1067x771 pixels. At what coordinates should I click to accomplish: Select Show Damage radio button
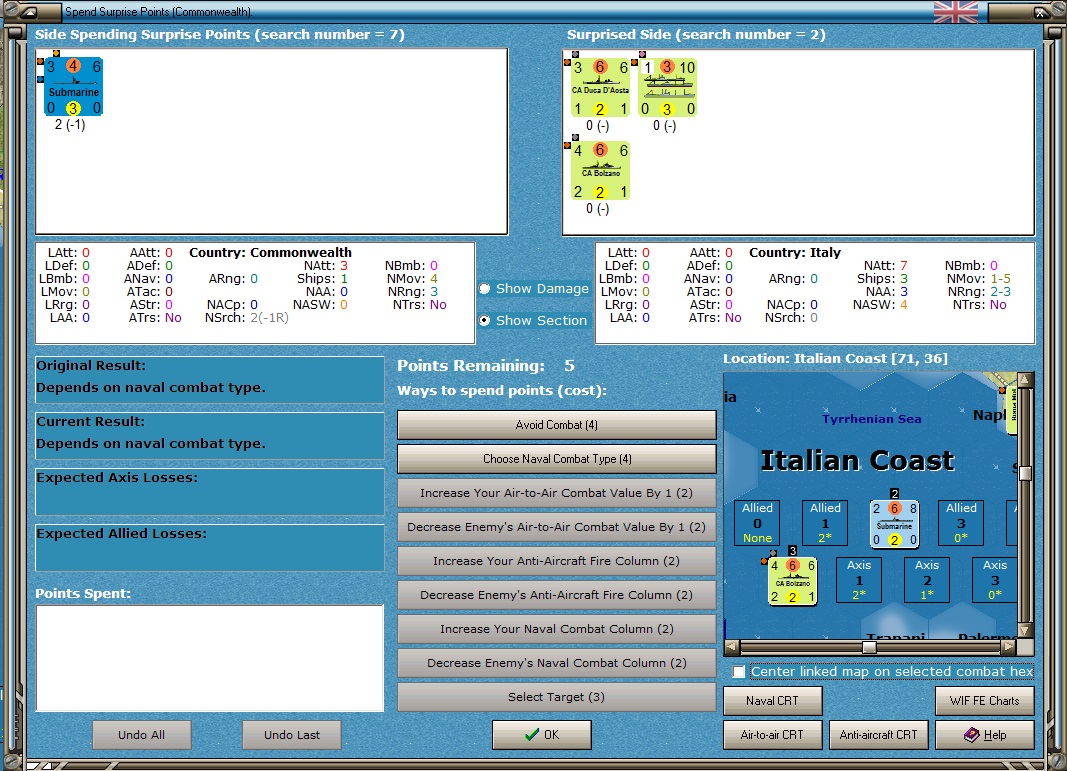pos(485,289)
